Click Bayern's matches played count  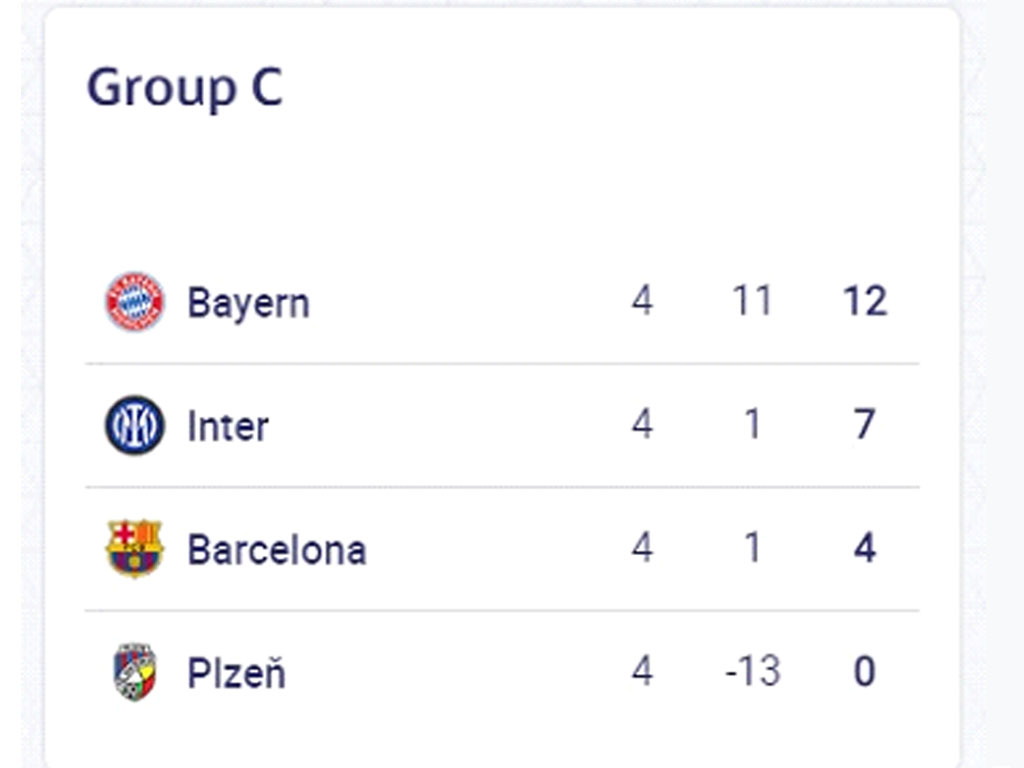(x=642, y=301)
